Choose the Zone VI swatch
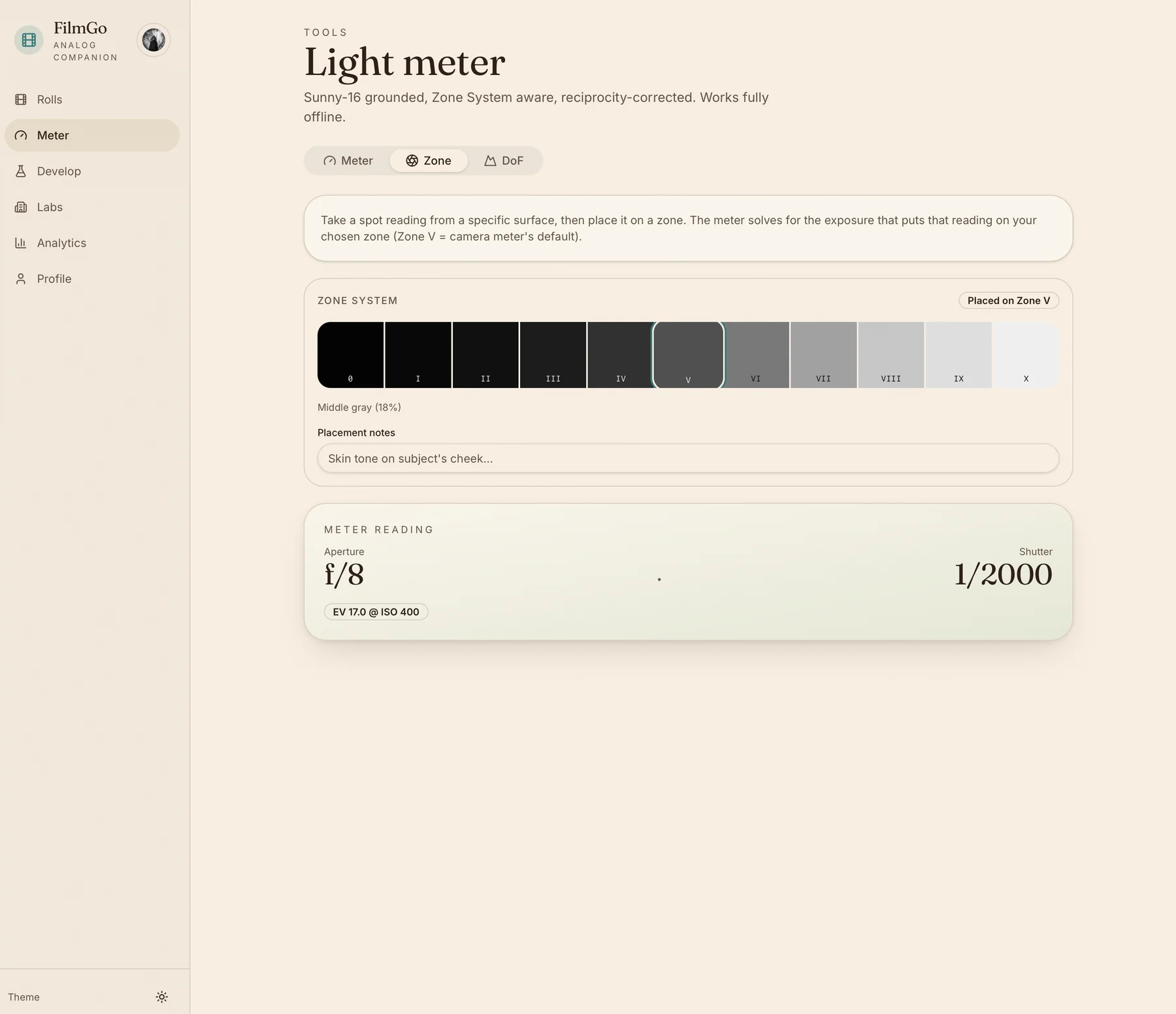 [x=756, y=355]
